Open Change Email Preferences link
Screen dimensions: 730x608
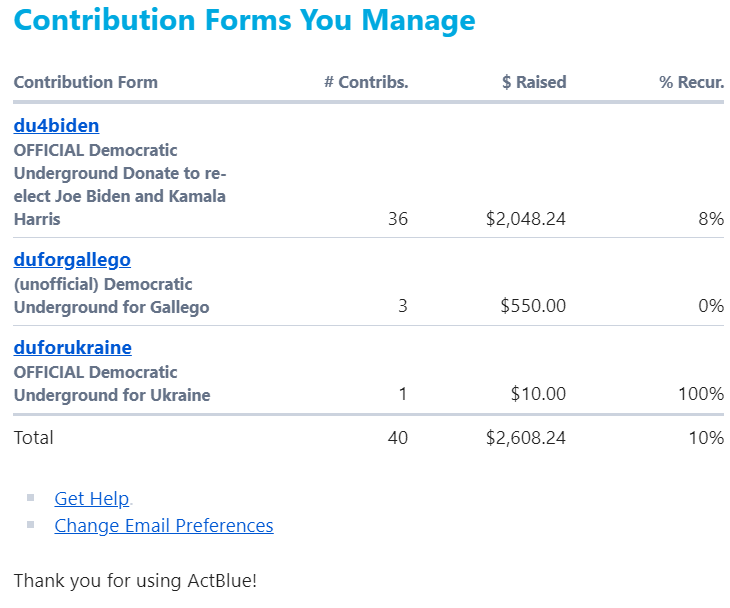[164, 526]
